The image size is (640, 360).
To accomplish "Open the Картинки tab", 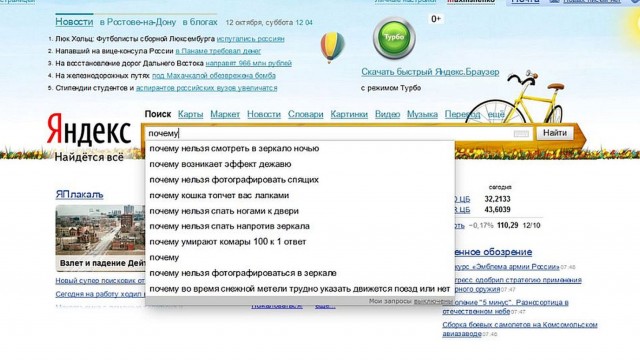I will pyautogui.click(x=349, y=114).
